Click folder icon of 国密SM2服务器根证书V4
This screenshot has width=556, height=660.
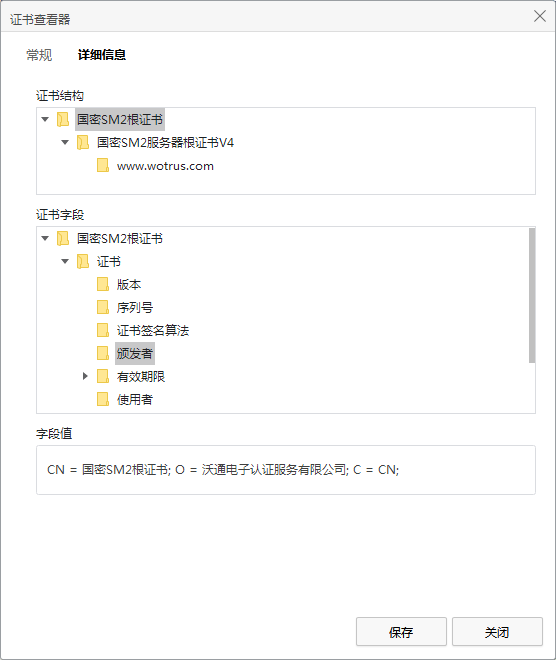[x=83, y=143]
